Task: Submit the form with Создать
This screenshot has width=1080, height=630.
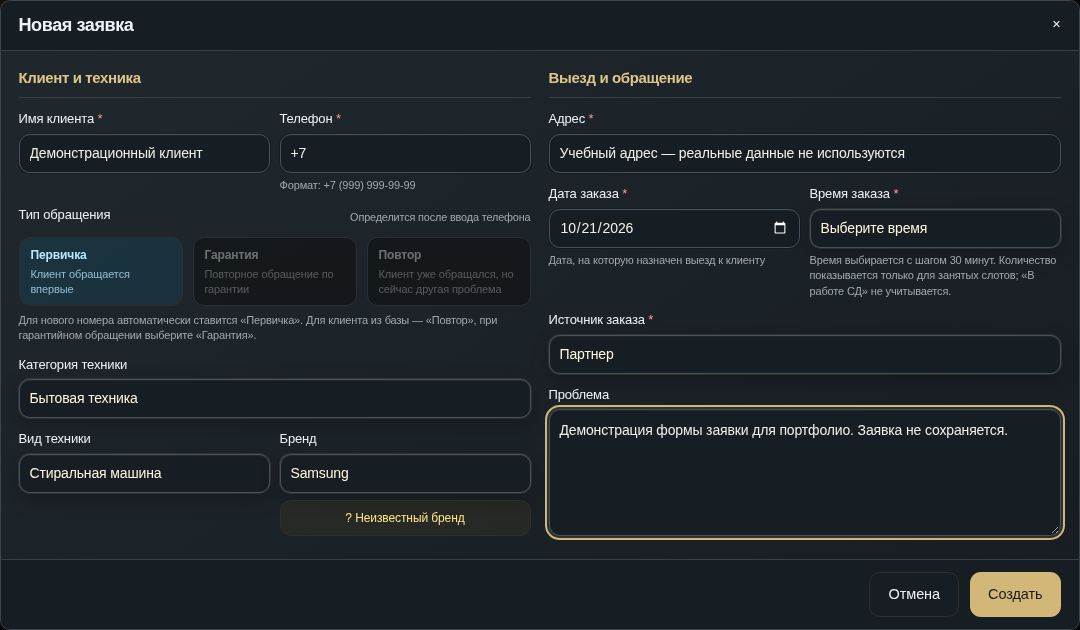Action: (1015, 594)
